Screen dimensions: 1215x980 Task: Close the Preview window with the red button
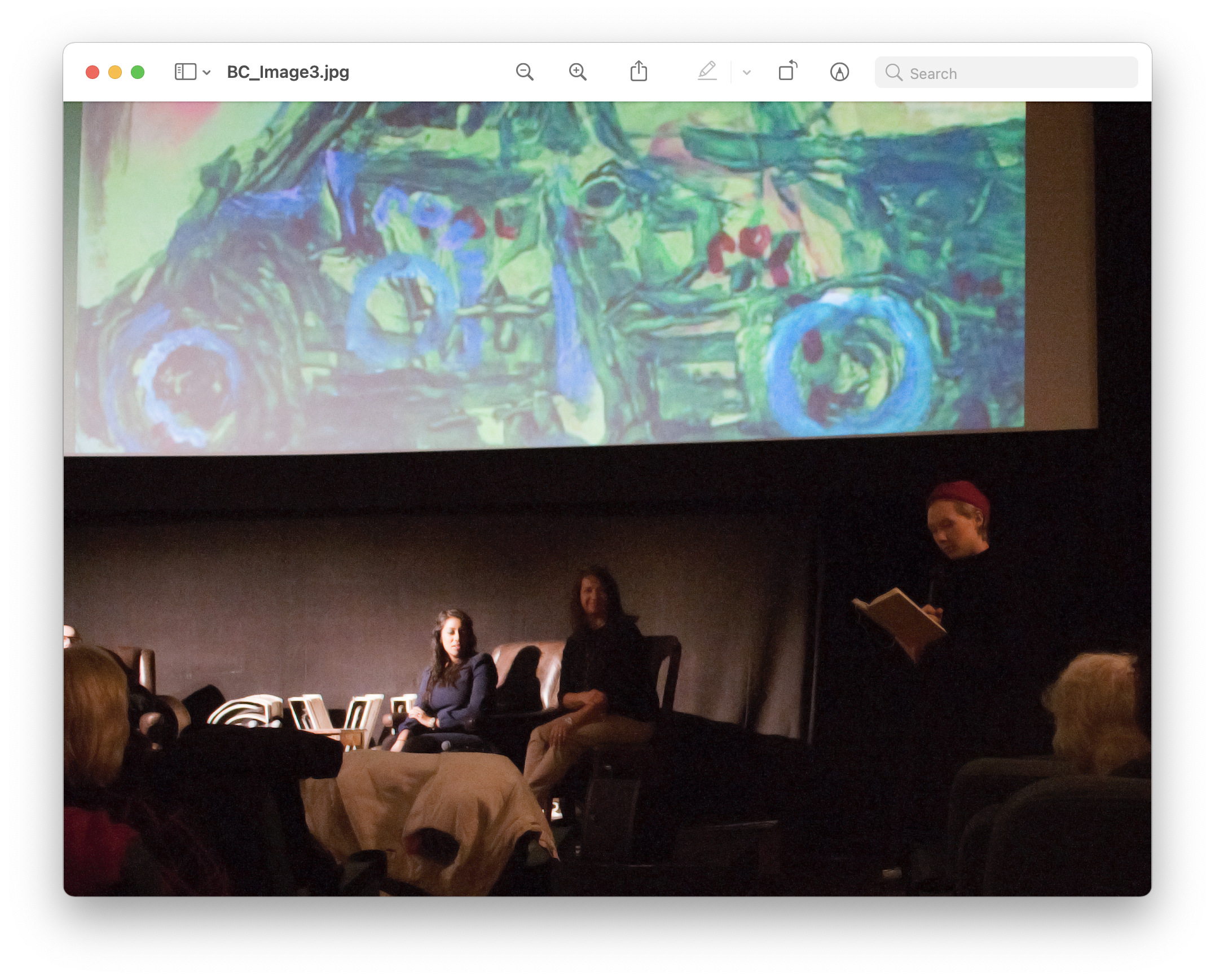[x=93, y=72]
